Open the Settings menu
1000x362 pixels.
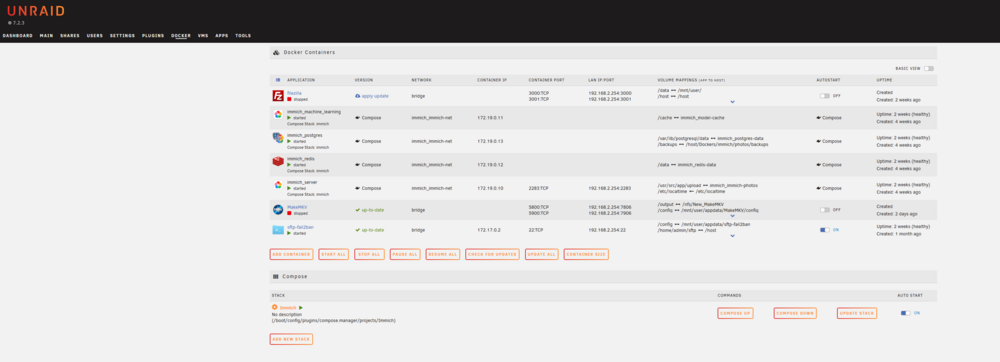(122, 36)
